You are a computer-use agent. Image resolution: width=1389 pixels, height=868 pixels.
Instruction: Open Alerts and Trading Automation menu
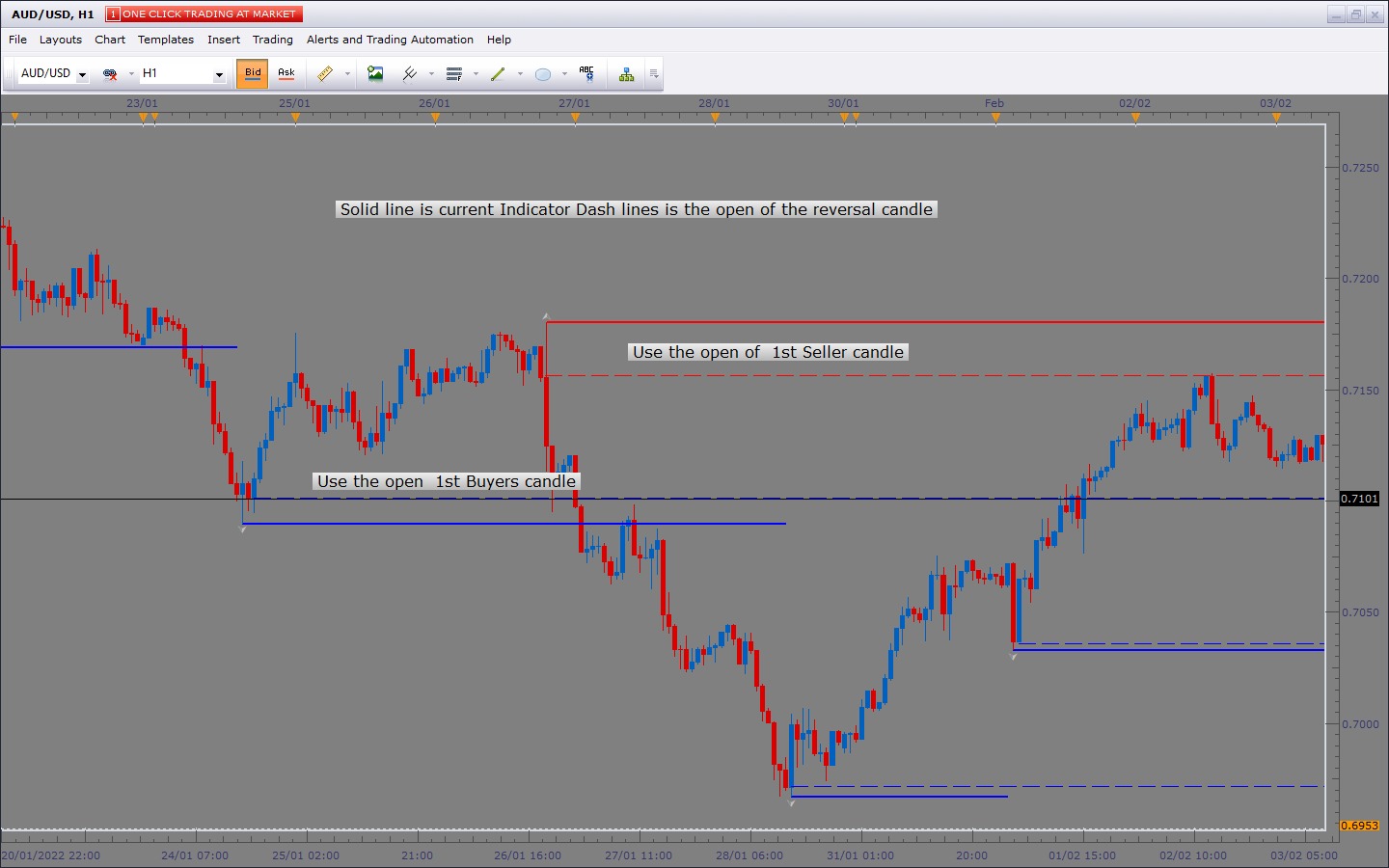tap(390, 40)
